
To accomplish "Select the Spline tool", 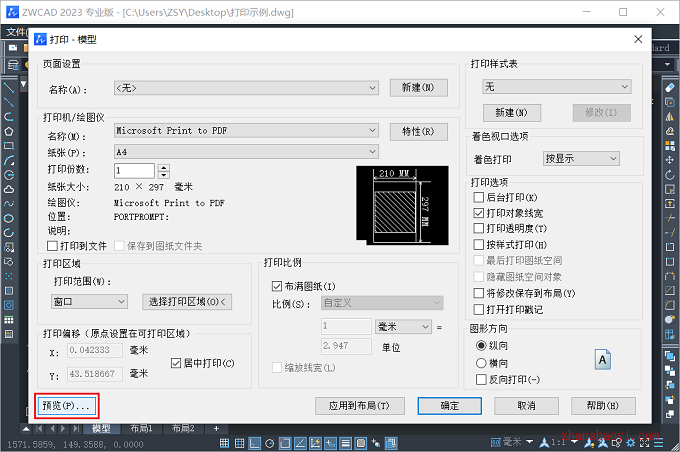I will click(x=9, y=204).
